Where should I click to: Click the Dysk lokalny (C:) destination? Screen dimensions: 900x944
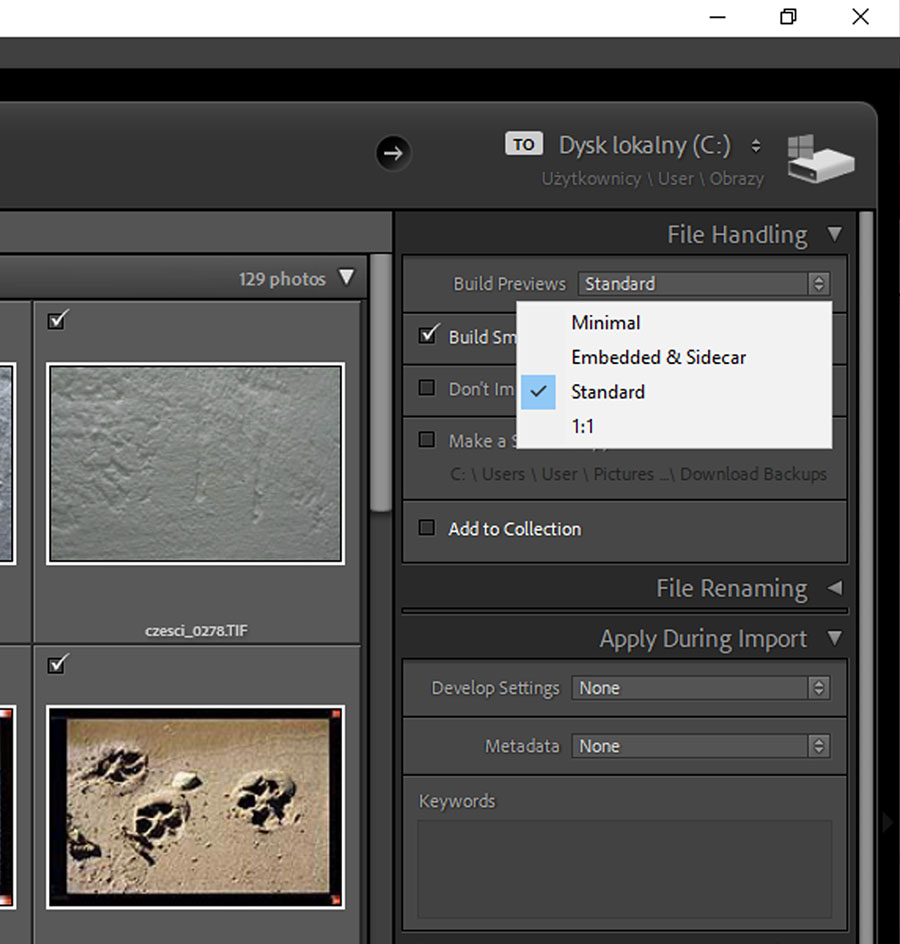(x=645, y=145)
